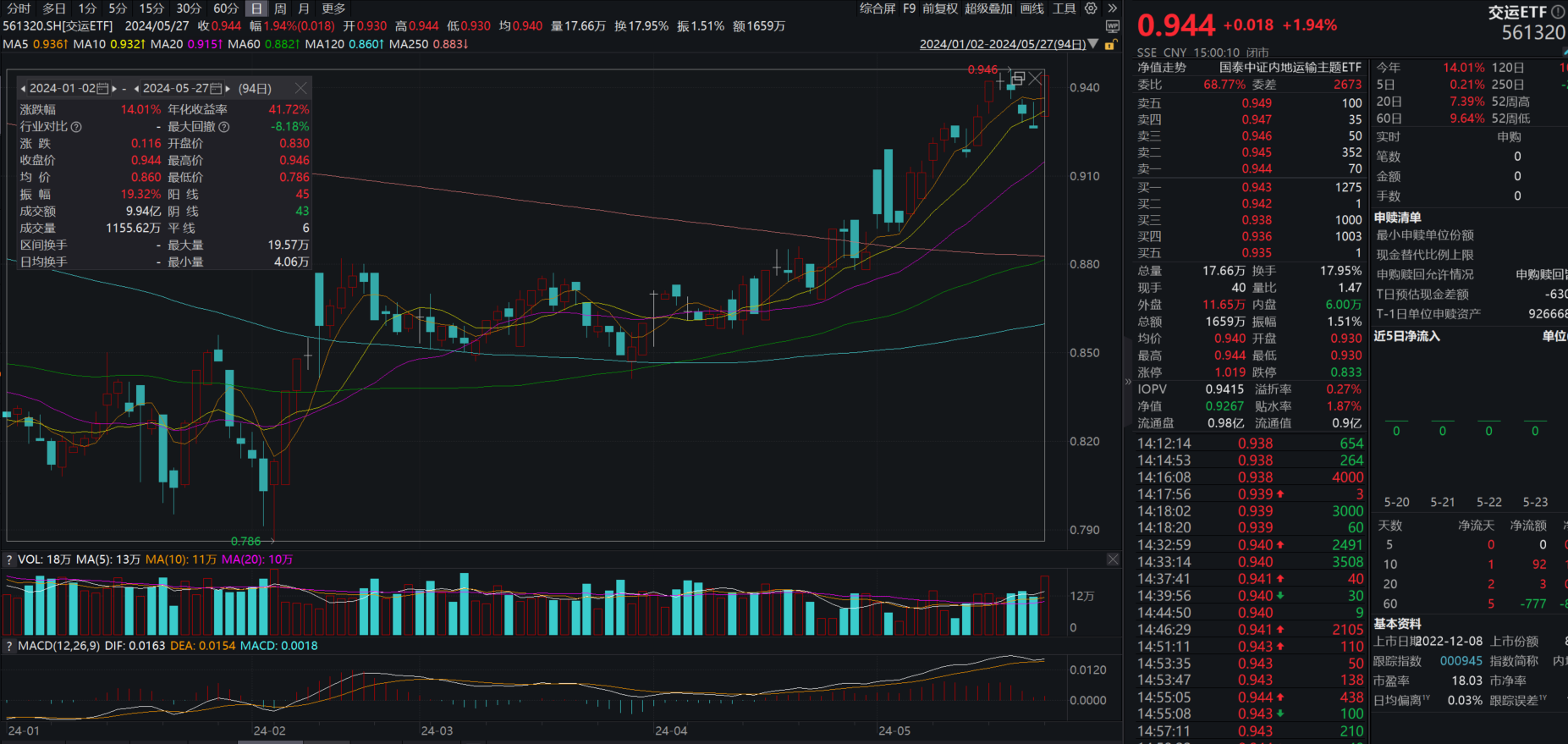This screenshot has width=1568, height=744.
Task: Open 综合屏 view
Action: pyautogui.click(x=878, y=8)
